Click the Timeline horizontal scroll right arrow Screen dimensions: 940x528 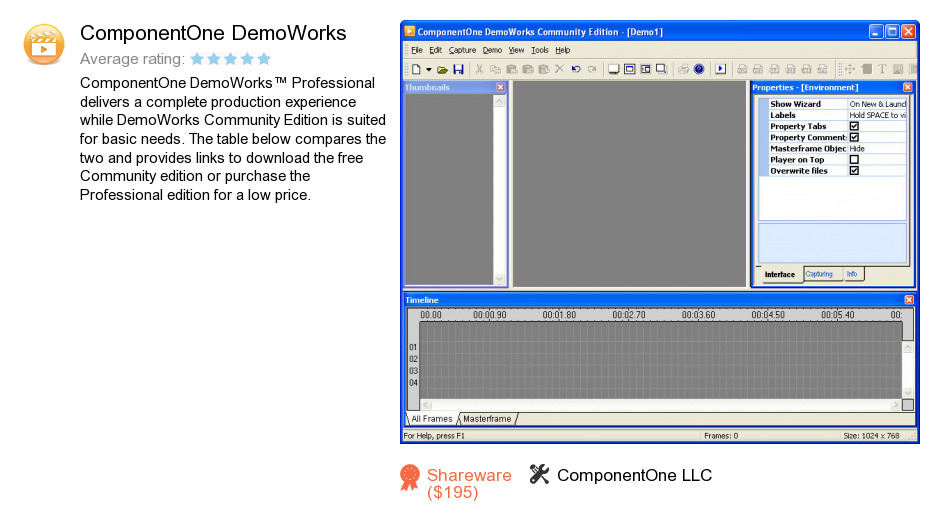[896, 405]
